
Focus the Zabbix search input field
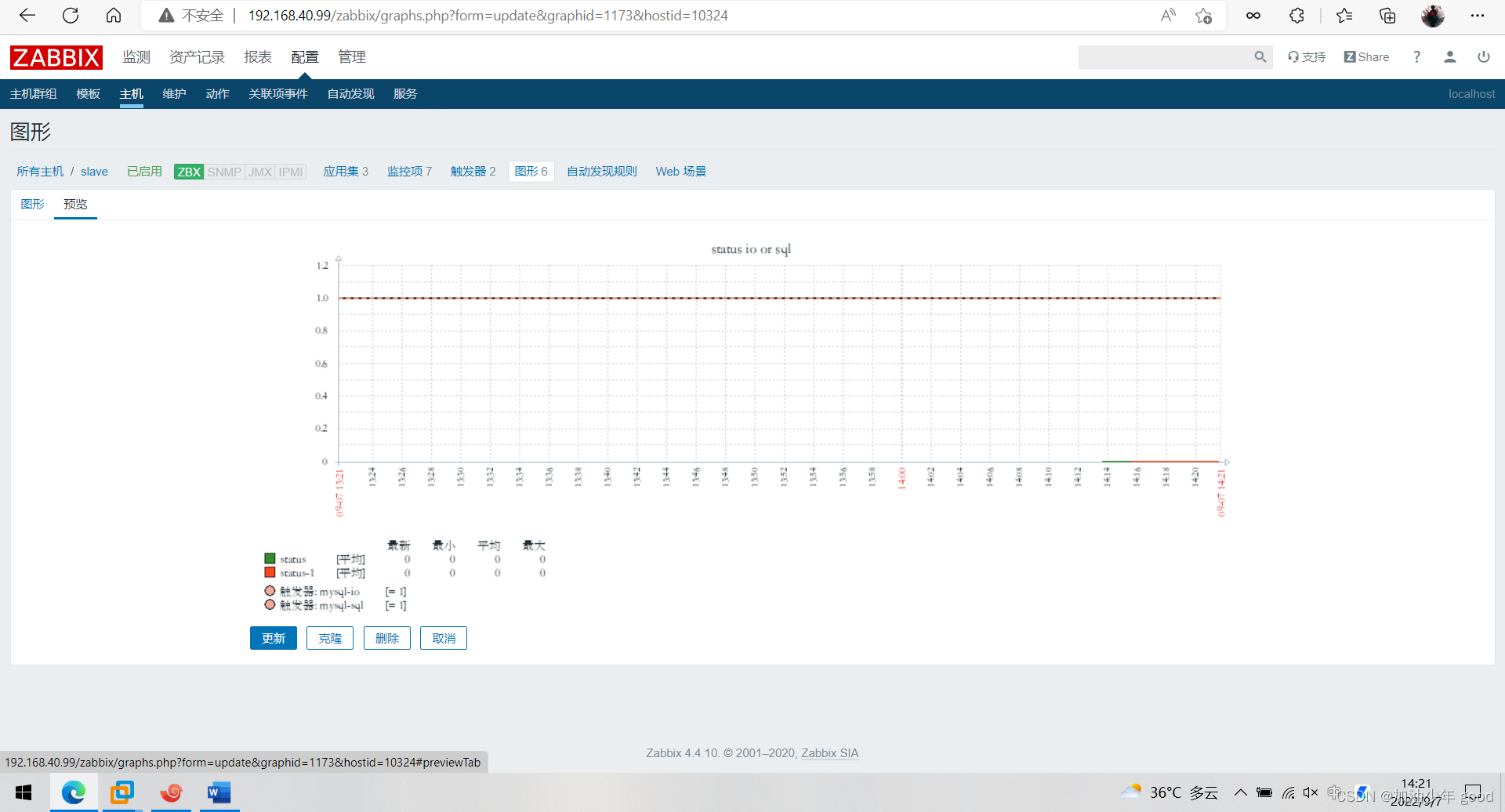[1165, 57]
